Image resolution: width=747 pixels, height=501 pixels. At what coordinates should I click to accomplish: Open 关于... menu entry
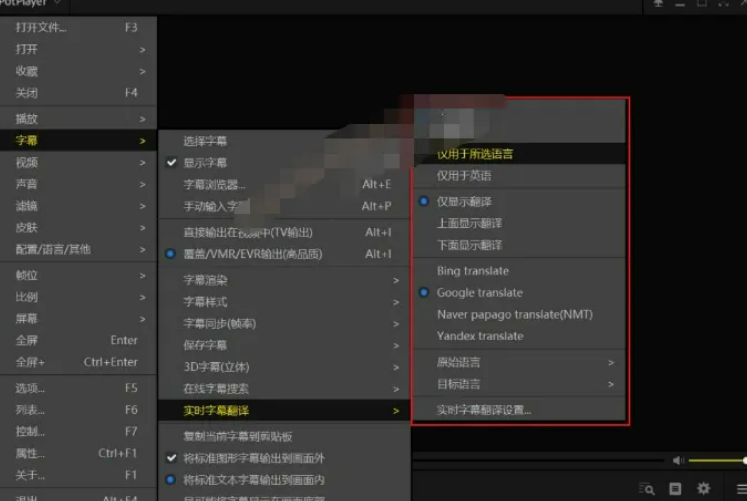point(78,475)
